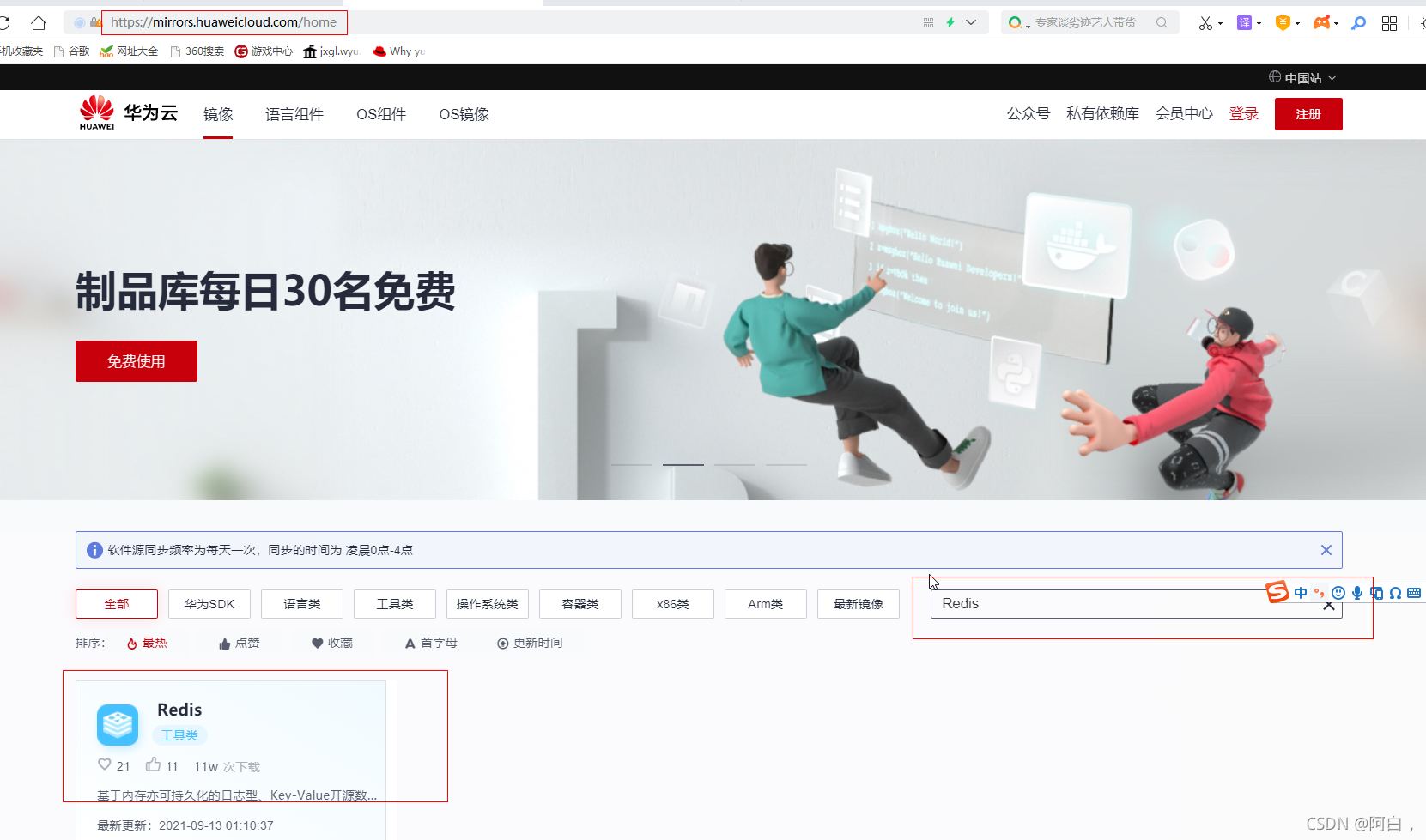
Task: Click the 工具类 tag on Redis card
Action: pos(179,735)
